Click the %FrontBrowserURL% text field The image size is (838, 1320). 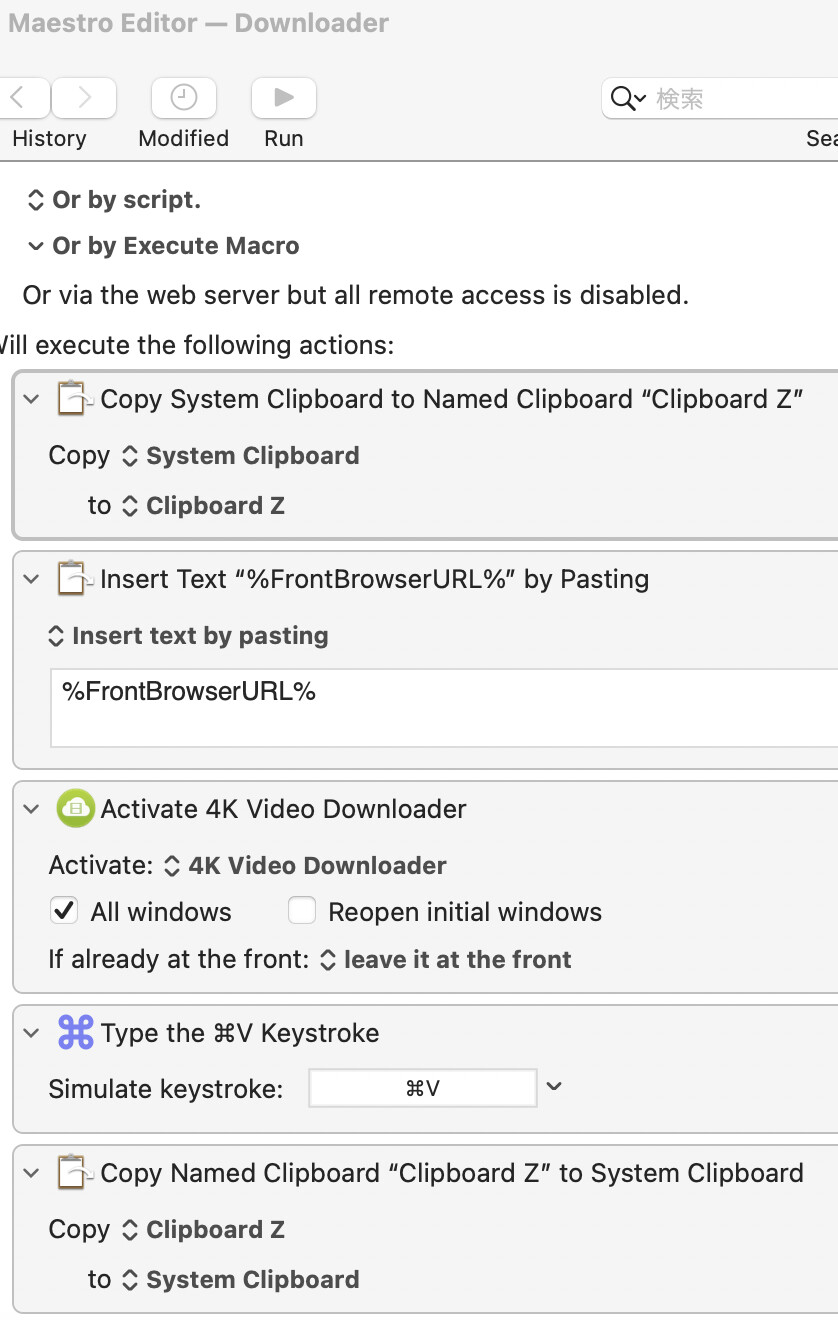tap(444, 708)
